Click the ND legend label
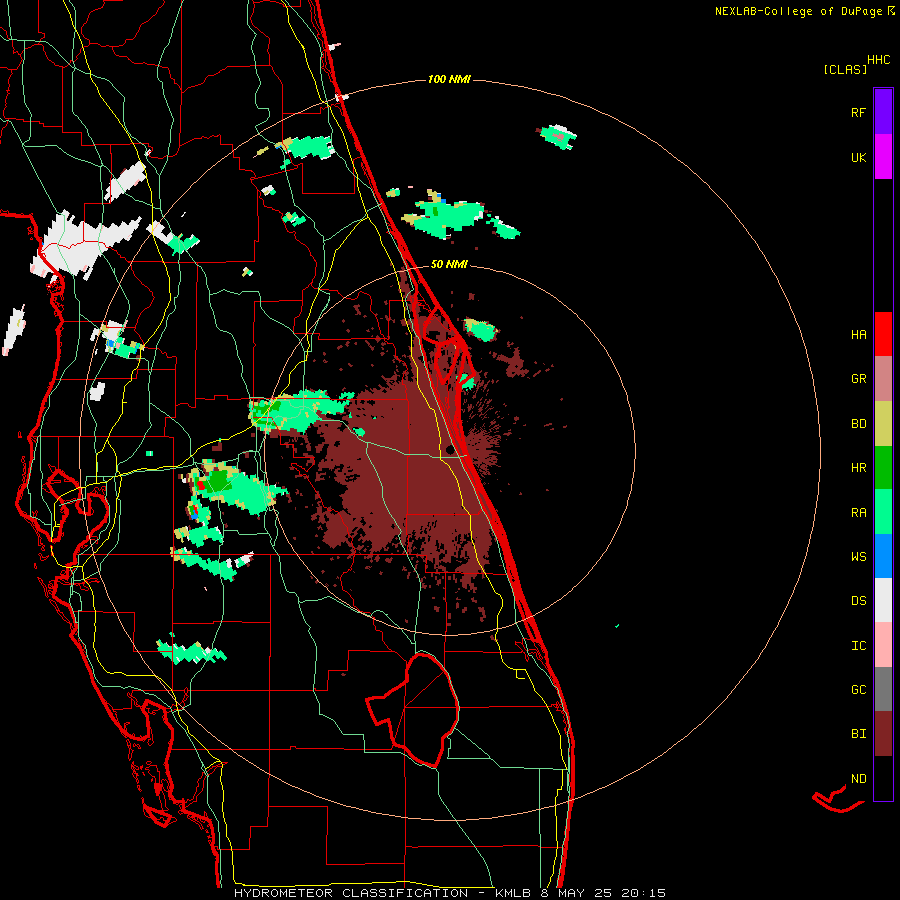Image resolution: width=900 pixels, height=900 pixels. click(x=859, y=779)
